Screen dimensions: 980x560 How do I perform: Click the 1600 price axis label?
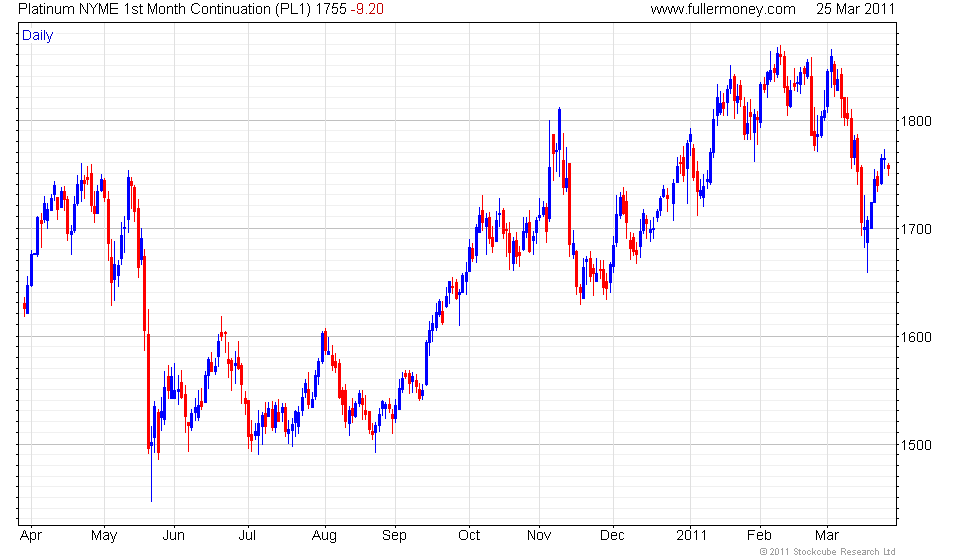pyautogui.click(x=916, y=338)
